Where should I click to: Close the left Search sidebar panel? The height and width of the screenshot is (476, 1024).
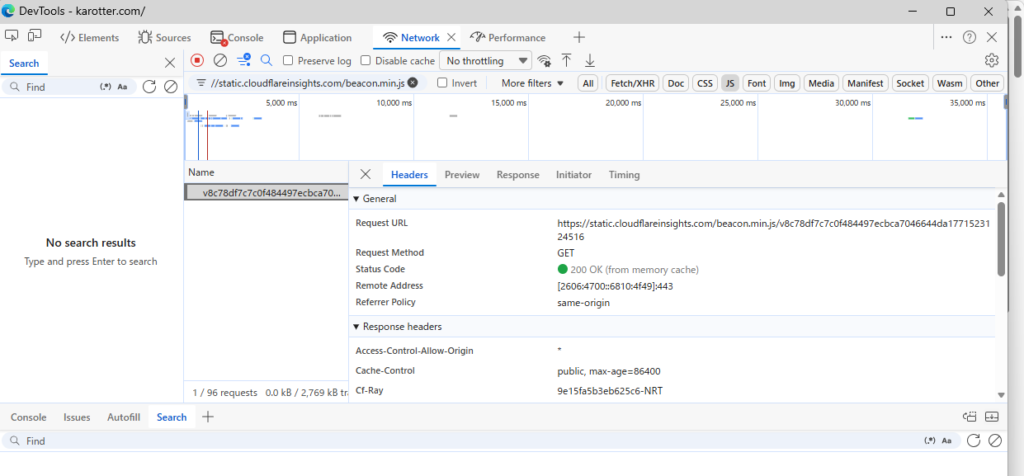point(170,63)
